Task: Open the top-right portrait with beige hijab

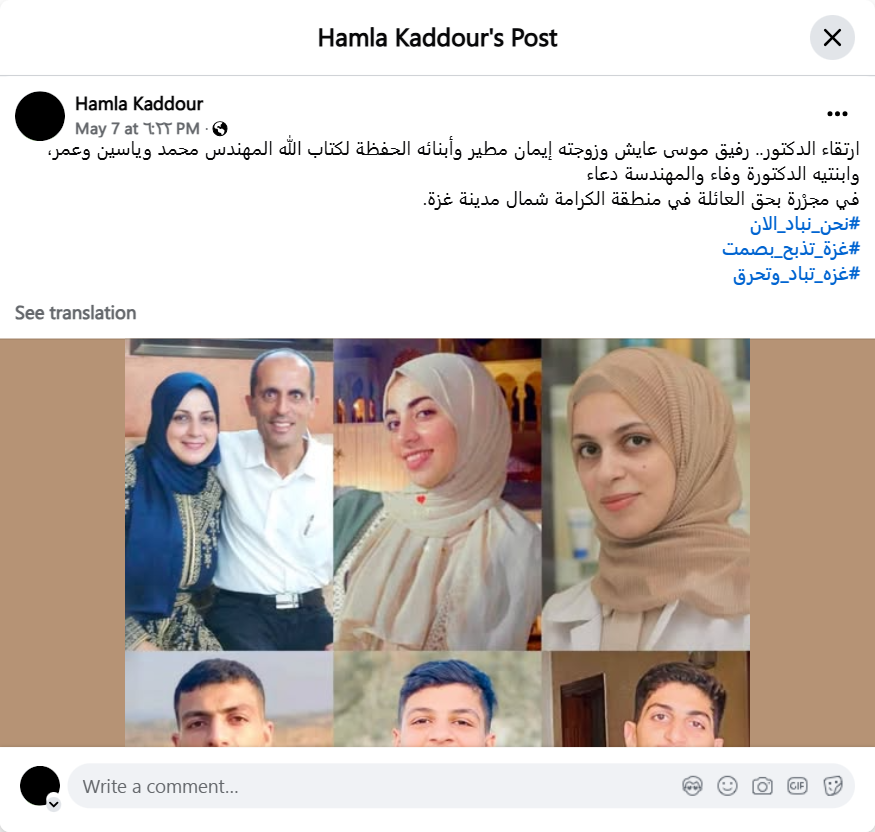Action: tap(646, 494)
